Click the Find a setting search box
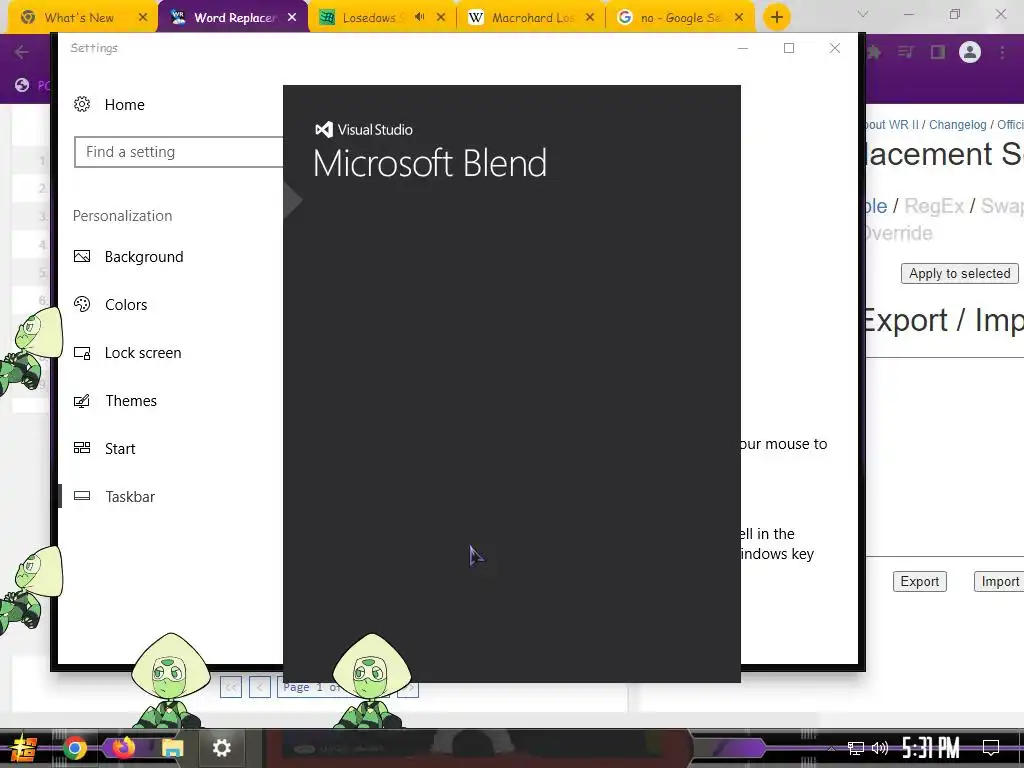Image resolution: width=1024 pixels, height=768 pixels. [178, 152]
